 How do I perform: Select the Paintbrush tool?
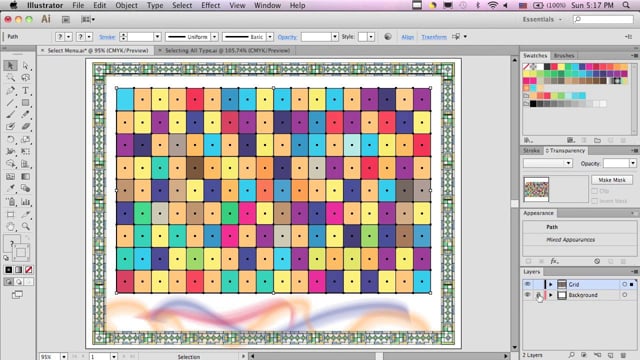tap(11, 115)
